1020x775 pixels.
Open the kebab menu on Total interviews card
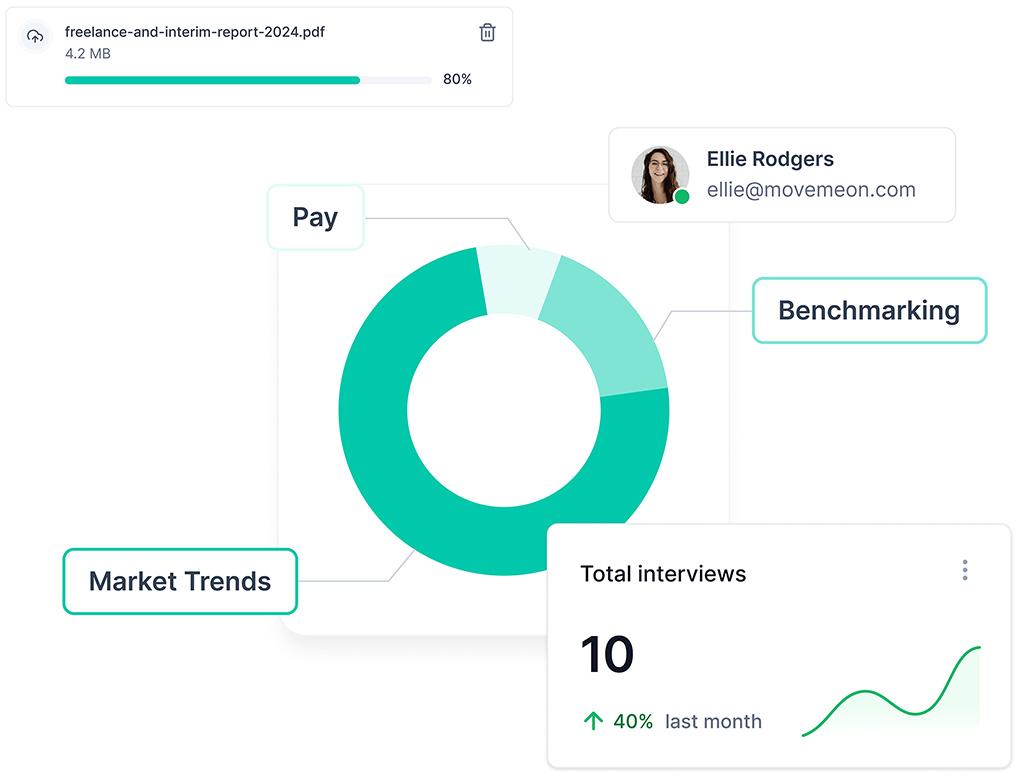click(965, 569)
